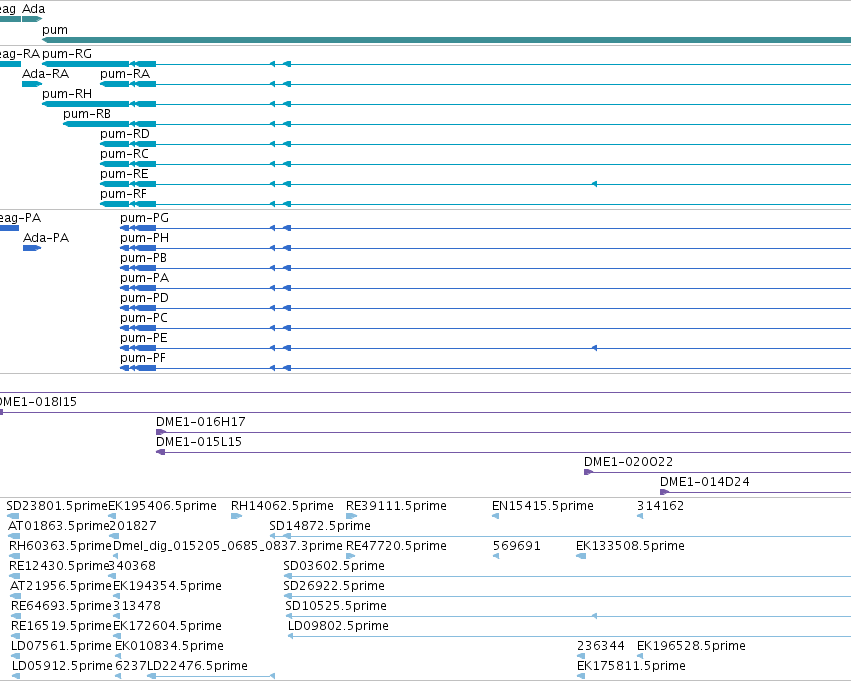The height and width of the screenshot is (681, 851).
Task: Select EST AT01863.5prime label
Action: click(59, 526)
